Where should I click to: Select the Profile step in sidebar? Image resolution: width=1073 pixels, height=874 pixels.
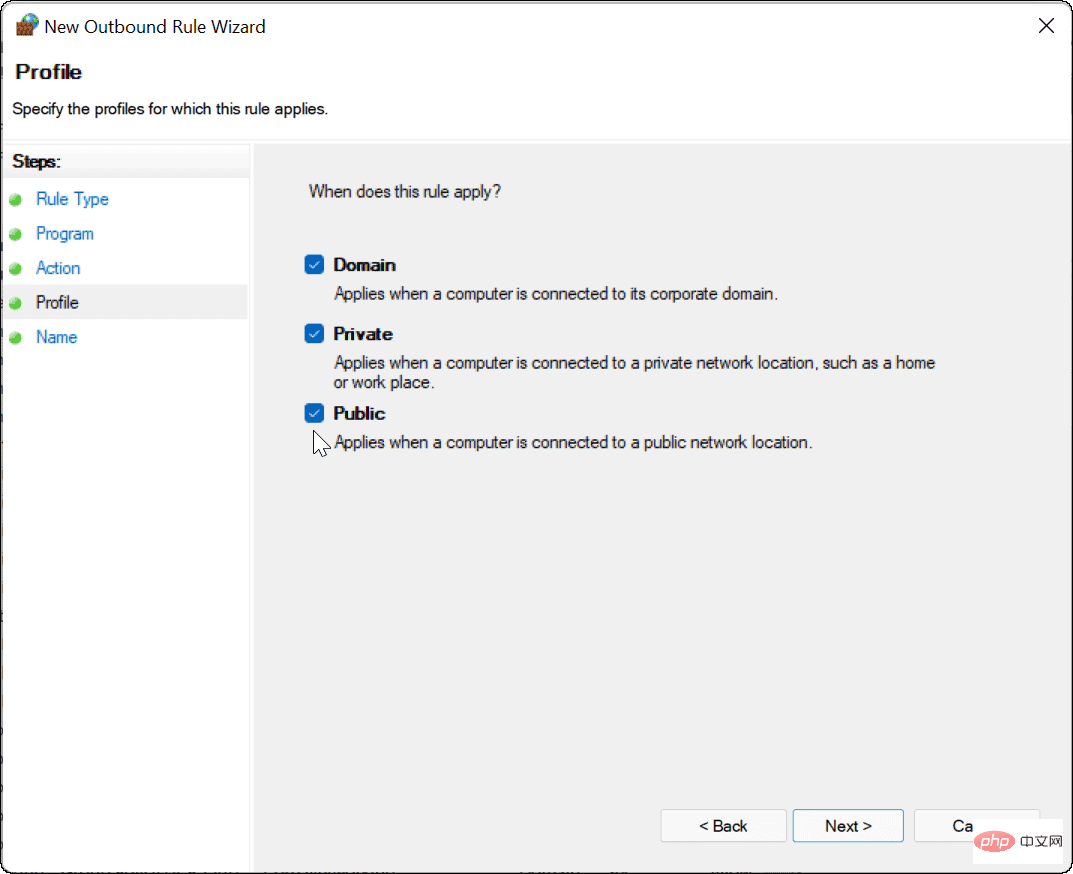click(x=125, y=302)
